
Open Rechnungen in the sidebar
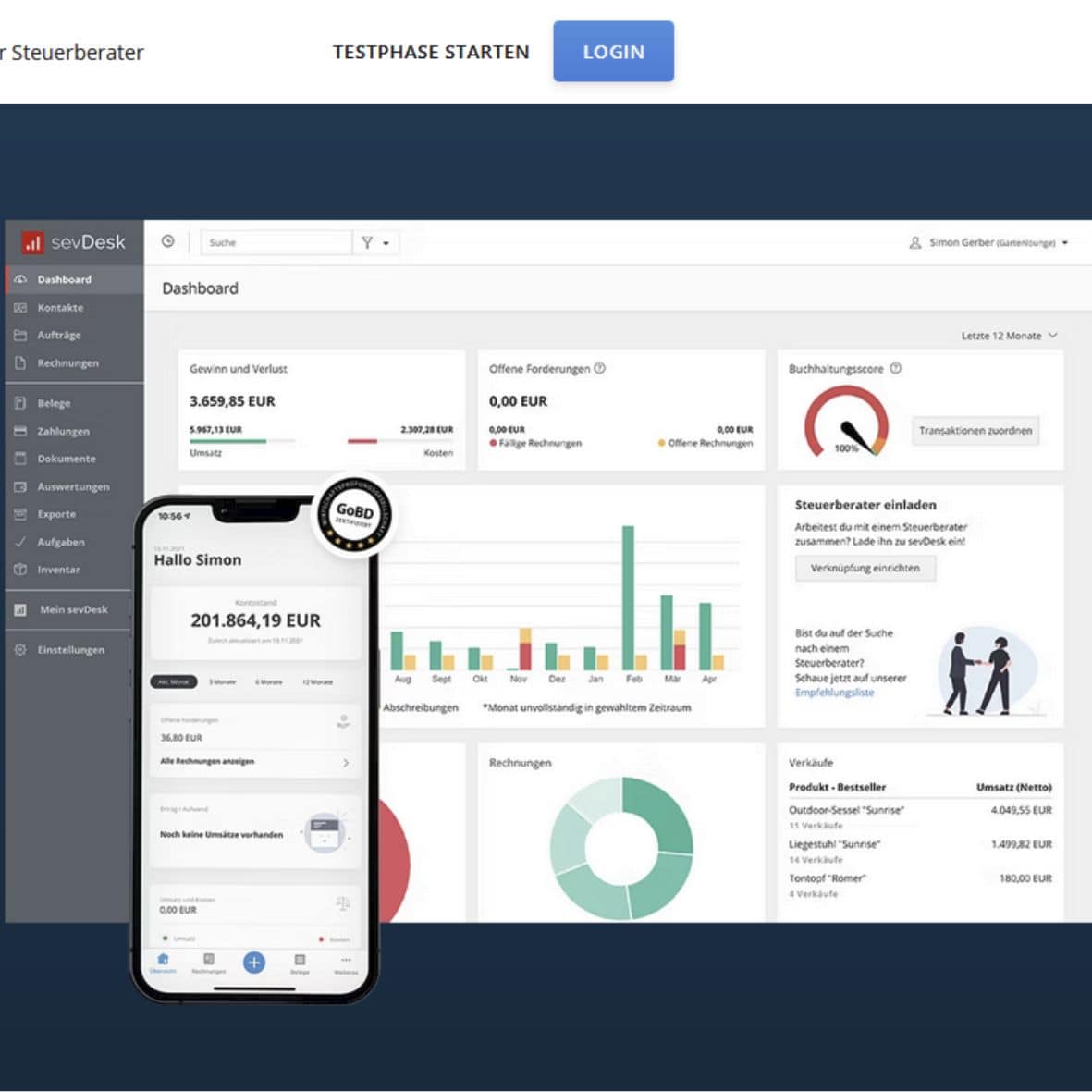click(x=67, y=363)
